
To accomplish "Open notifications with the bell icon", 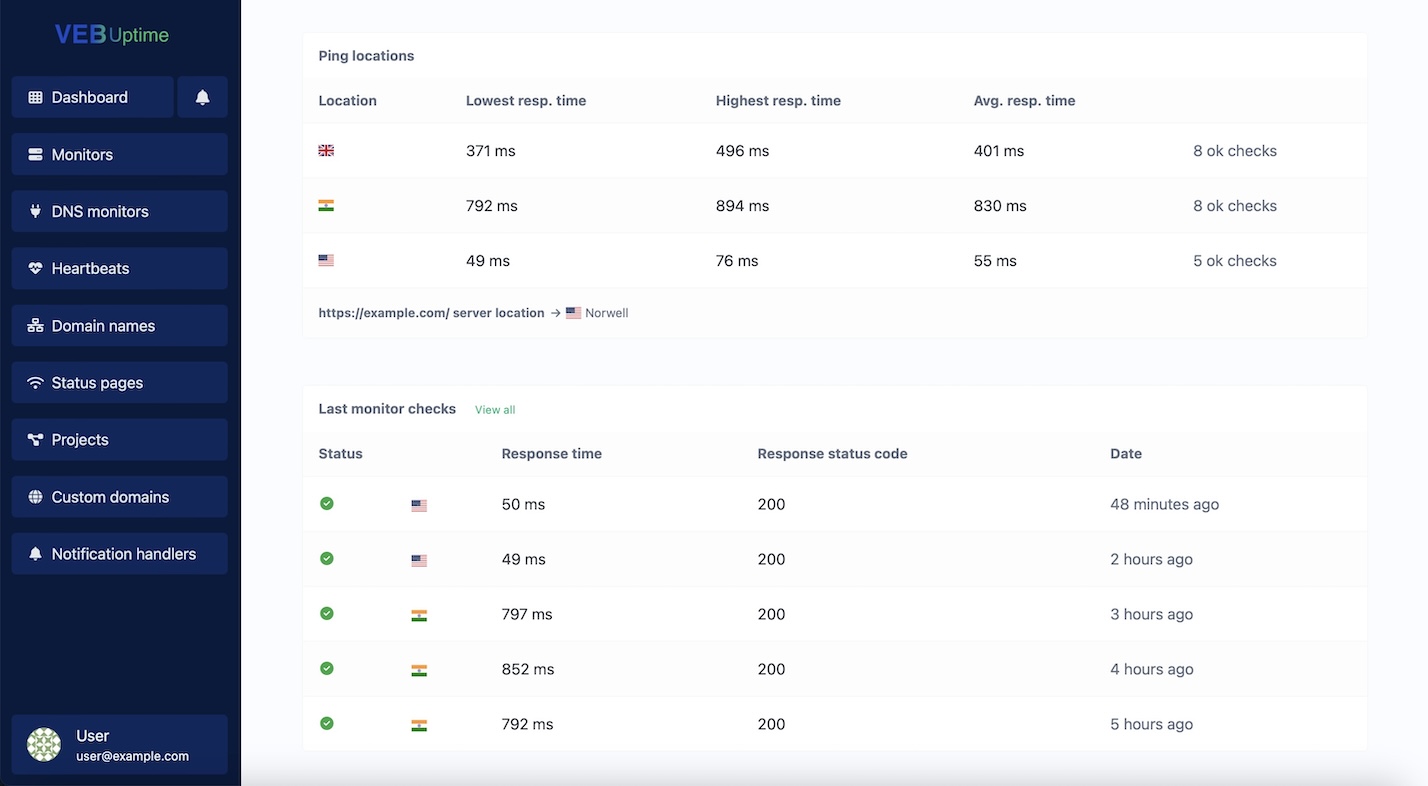I will click(x=202, y=97).
